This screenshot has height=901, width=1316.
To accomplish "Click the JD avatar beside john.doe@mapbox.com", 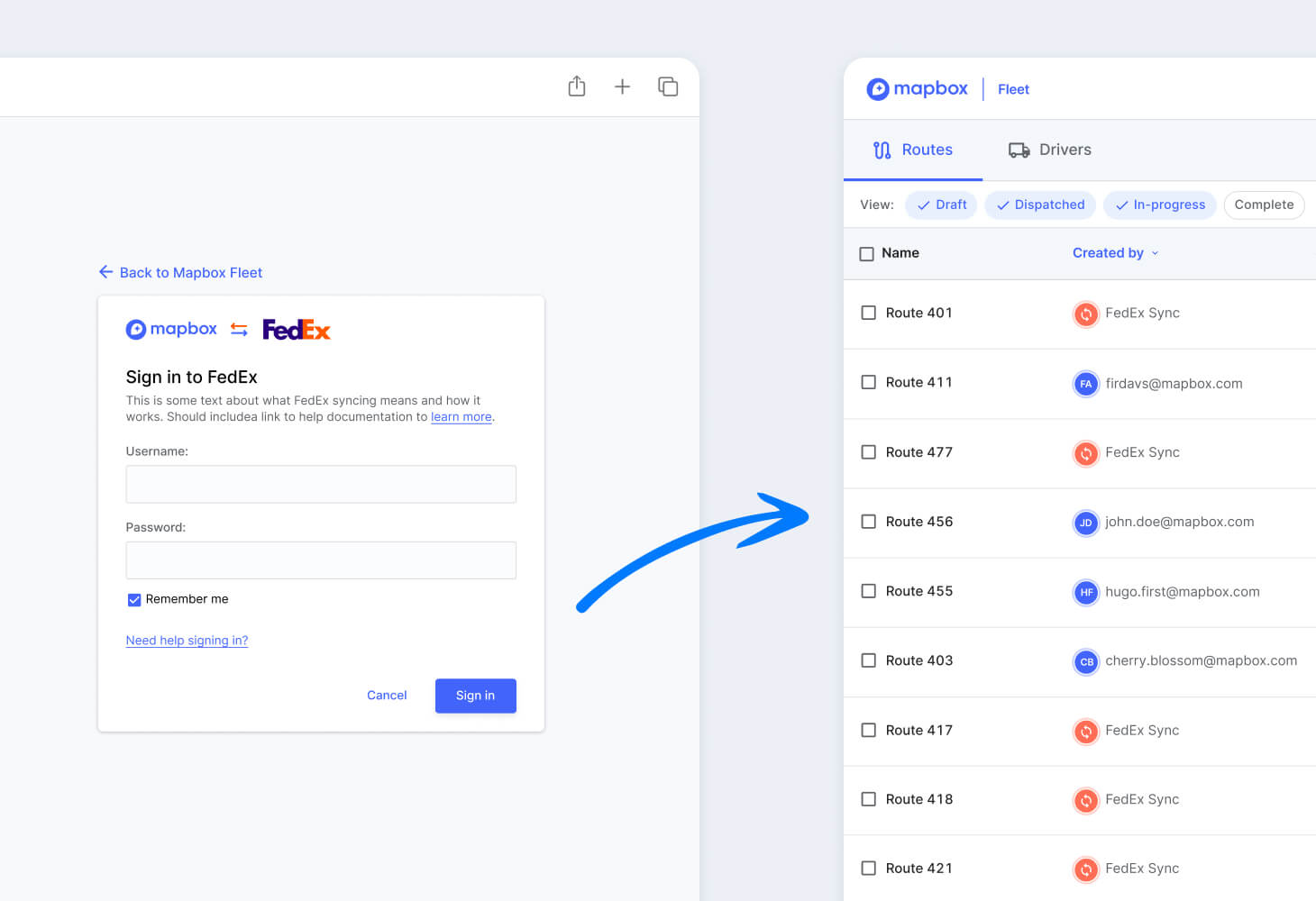I will pos(1086,523).
